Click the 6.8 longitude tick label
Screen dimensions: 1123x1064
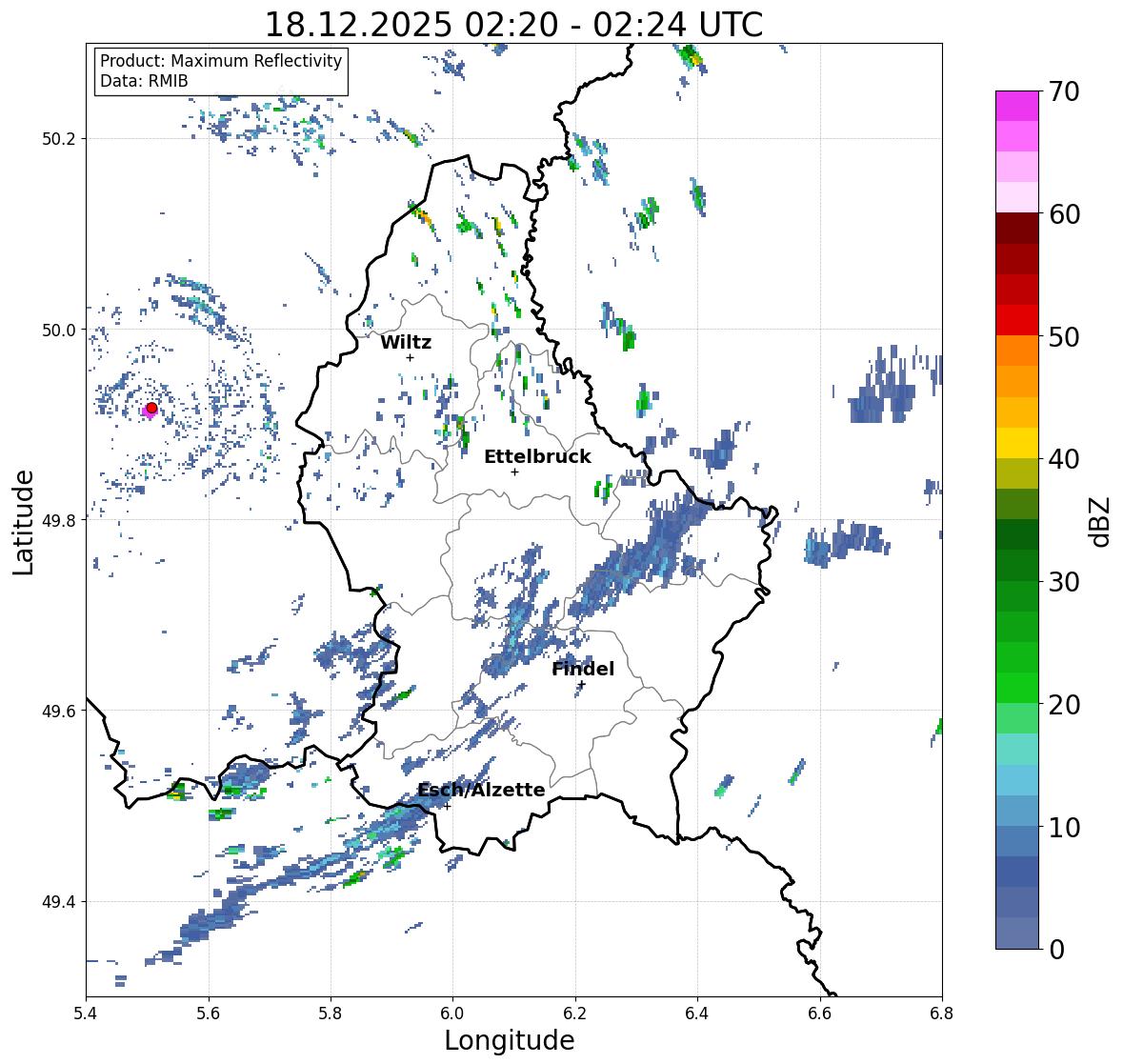pos(942,1014)
